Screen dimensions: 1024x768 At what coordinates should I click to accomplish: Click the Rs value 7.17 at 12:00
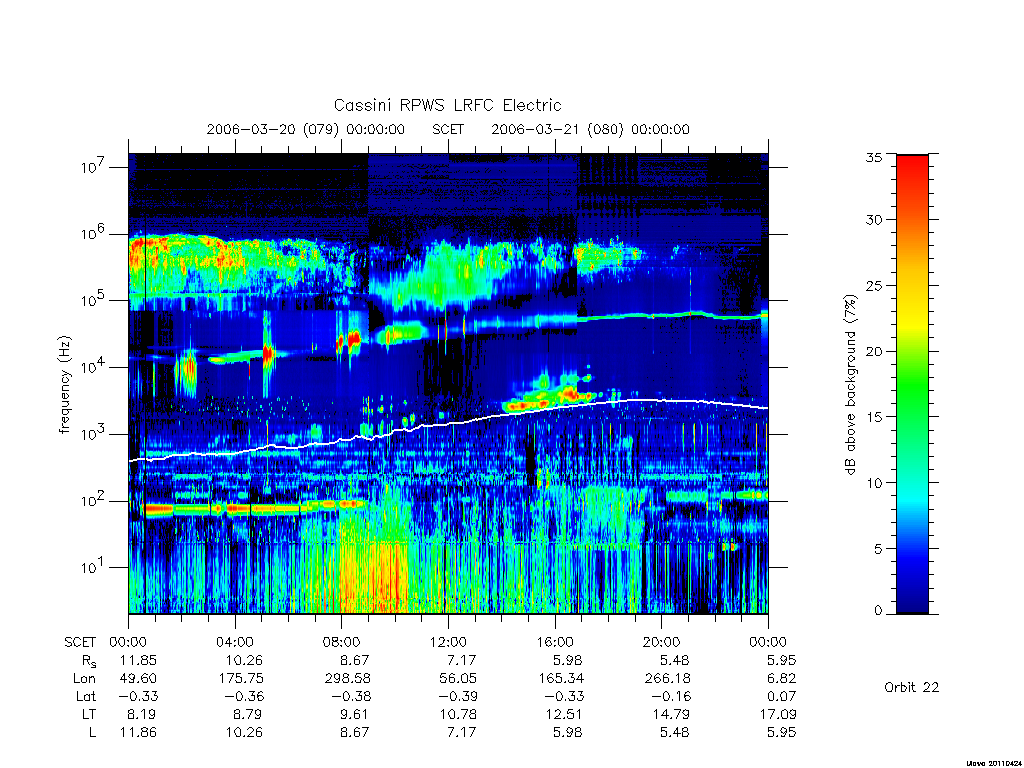pos(462,660)
